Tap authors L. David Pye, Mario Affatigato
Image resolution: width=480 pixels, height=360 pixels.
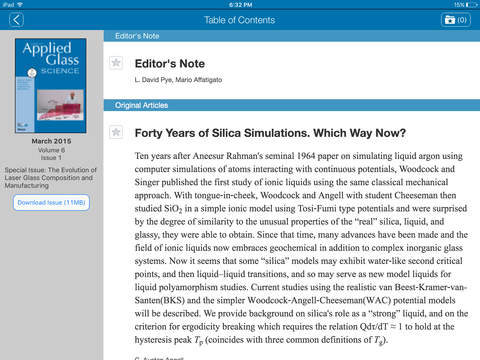178,80
